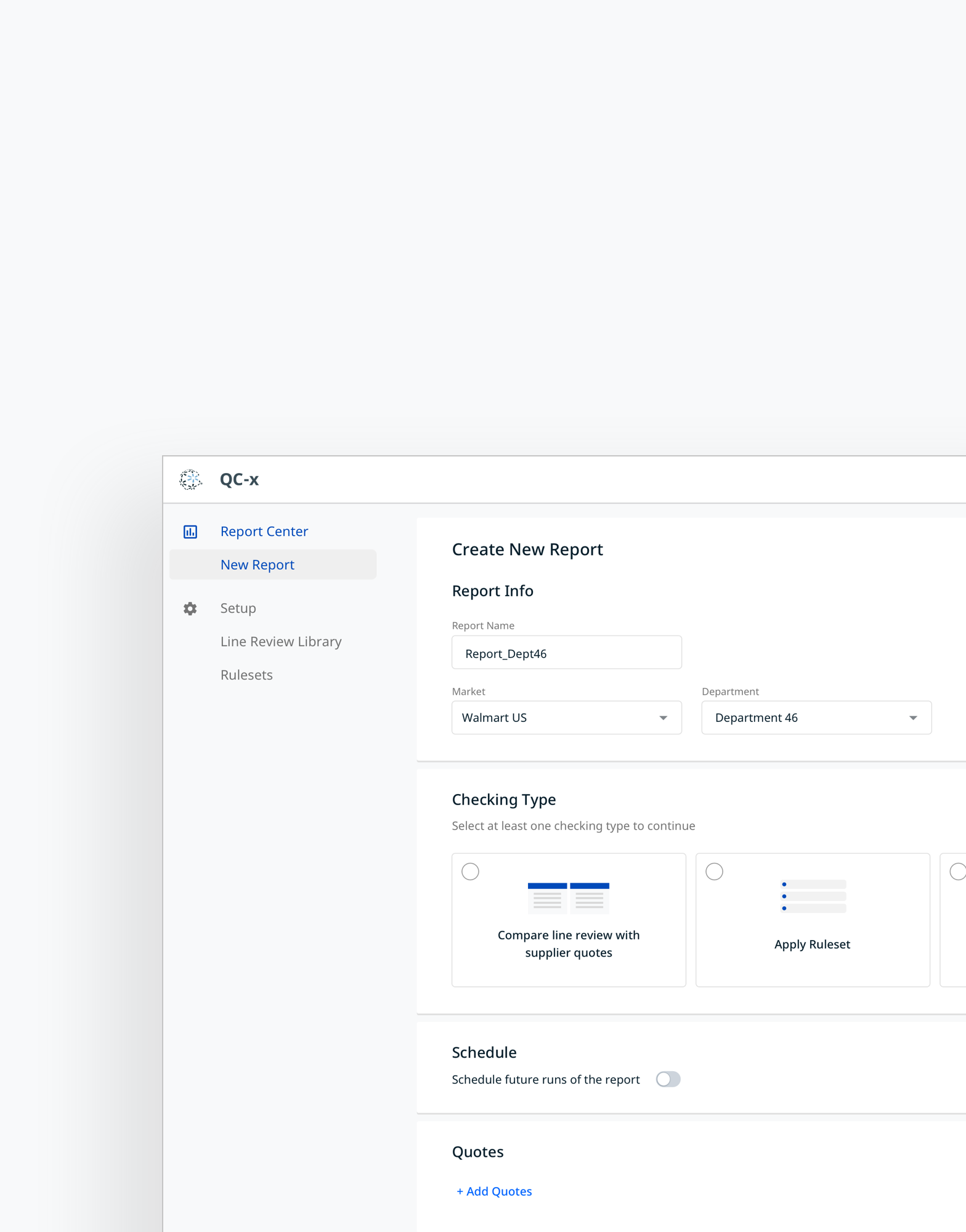Viewport: 966px width, 1232px height.
Task: Click the + Add Quotes link
Action: tap(494, 1191)
